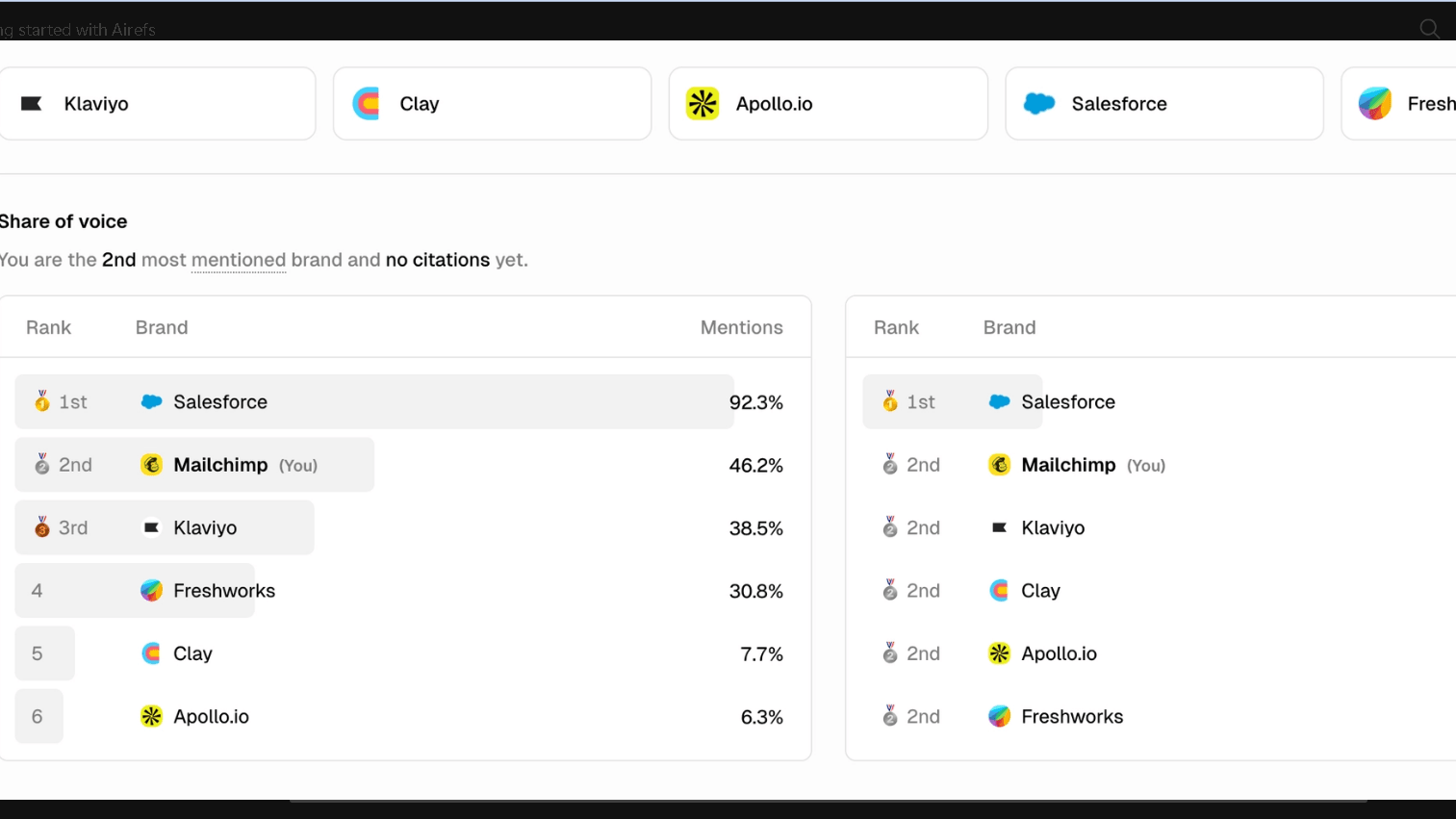Toggle the Apollo.io competitor chip

(828, 103)
